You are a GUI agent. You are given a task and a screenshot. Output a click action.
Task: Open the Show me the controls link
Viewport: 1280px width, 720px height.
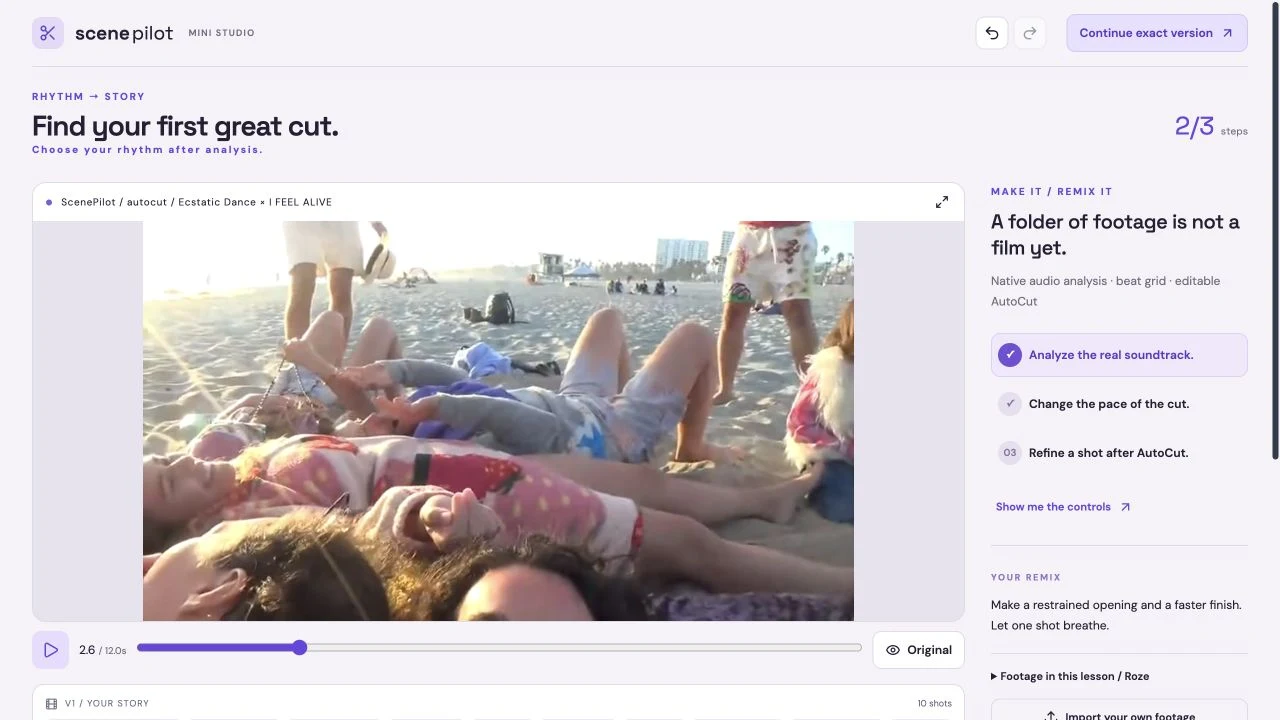pos(1063,507)
